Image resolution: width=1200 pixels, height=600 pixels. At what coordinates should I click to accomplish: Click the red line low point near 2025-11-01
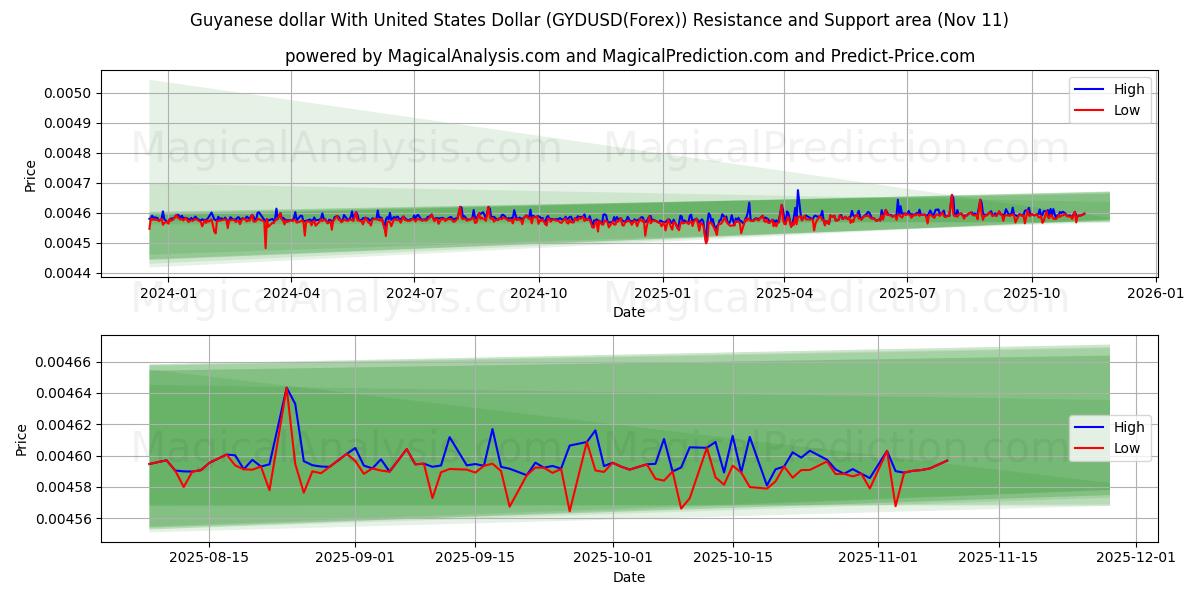(x=895, y=508)
